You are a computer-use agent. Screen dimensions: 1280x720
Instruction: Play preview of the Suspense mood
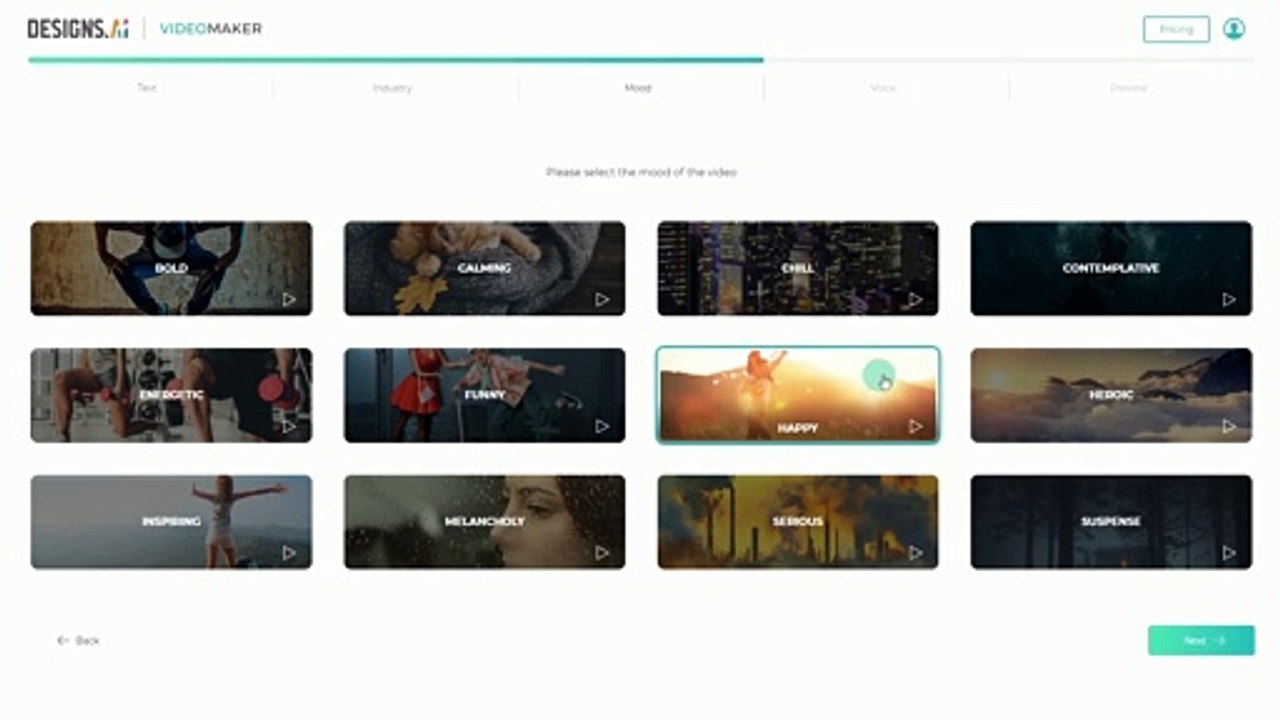[1229, 553]
